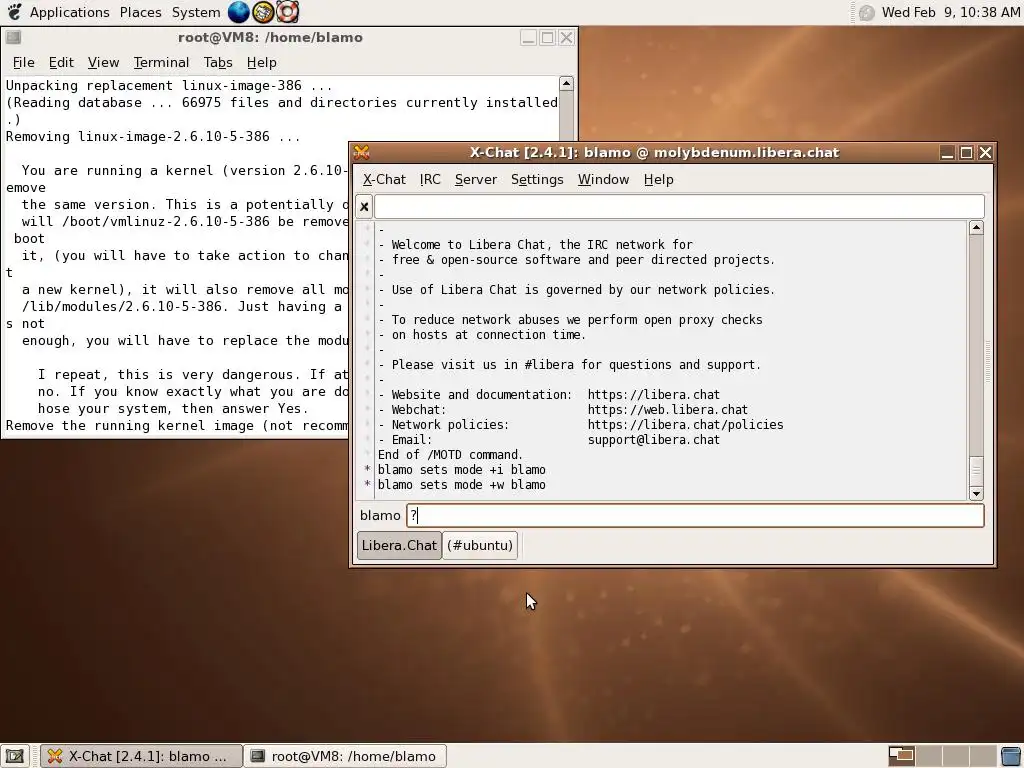
Task: Open the System menu
Action: pos(195,12)
